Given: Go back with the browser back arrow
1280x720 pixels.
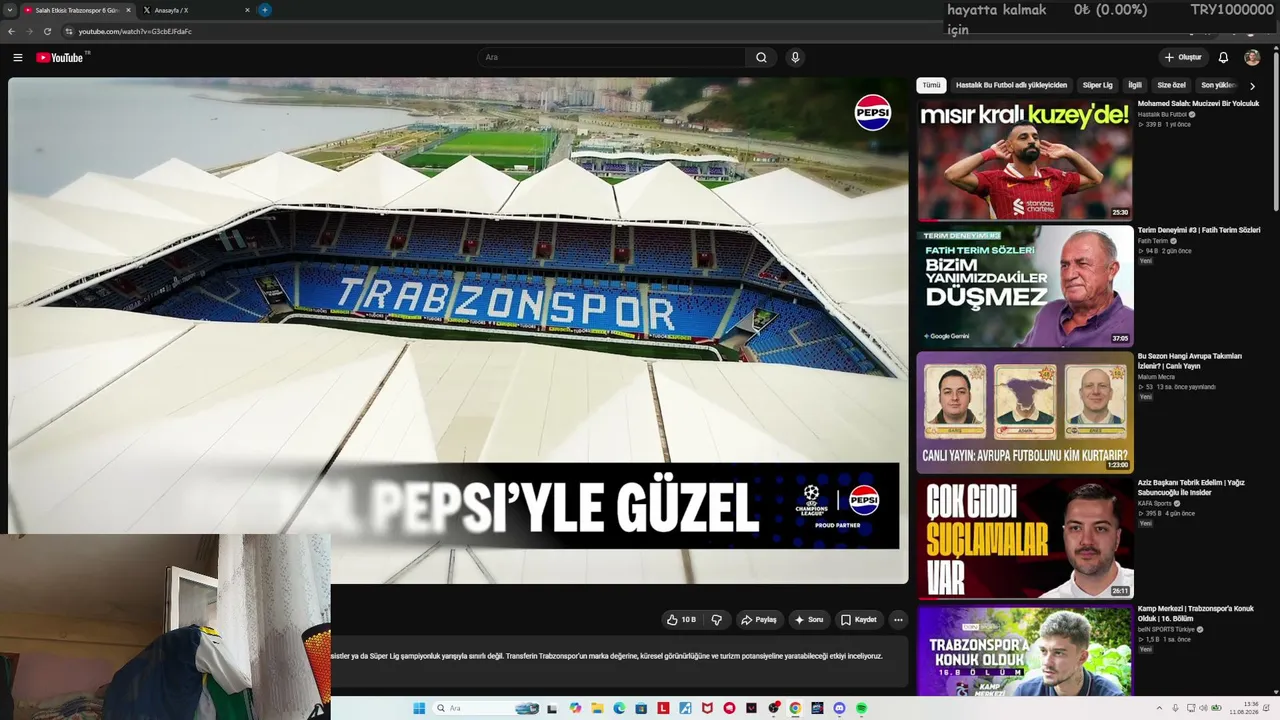Looking at the screenshot, I should pos(11,31).
